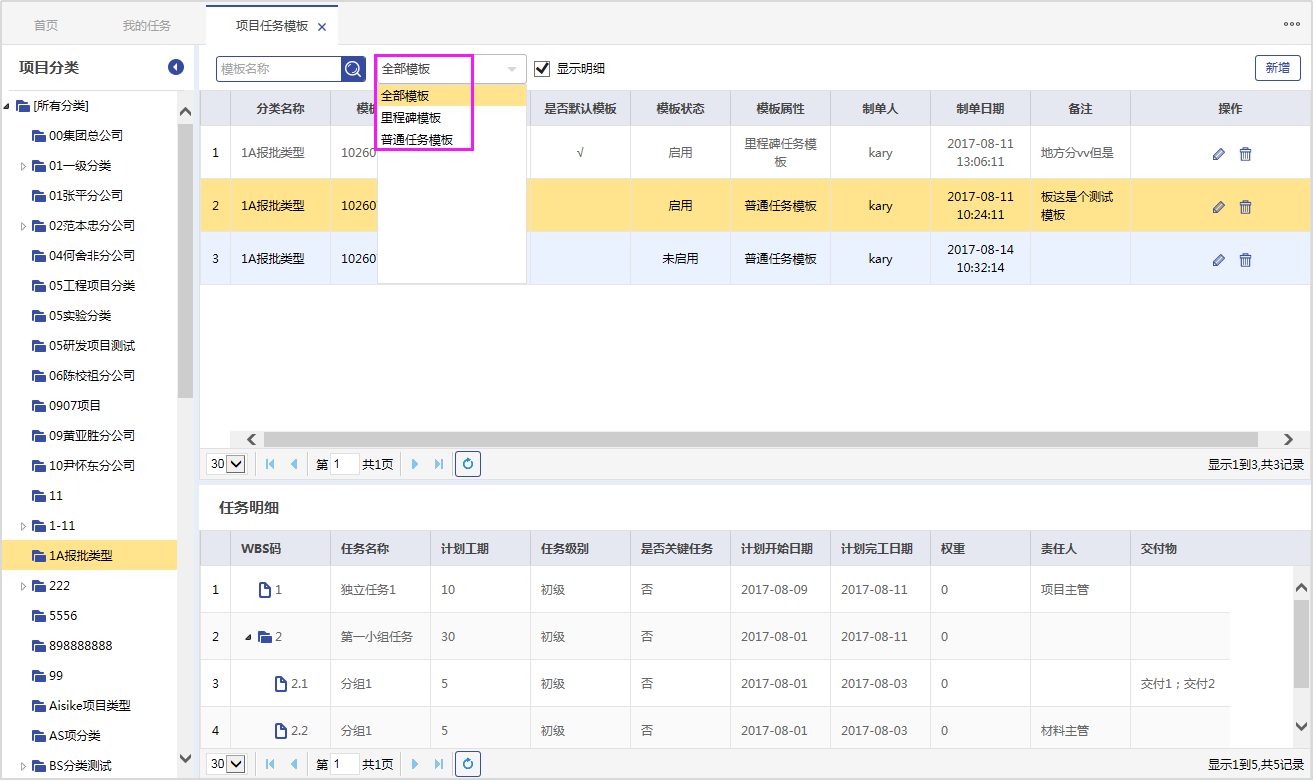
Task: Edit the 2017-08-11 10:24:11 template row
Action: pos(1218,207)
